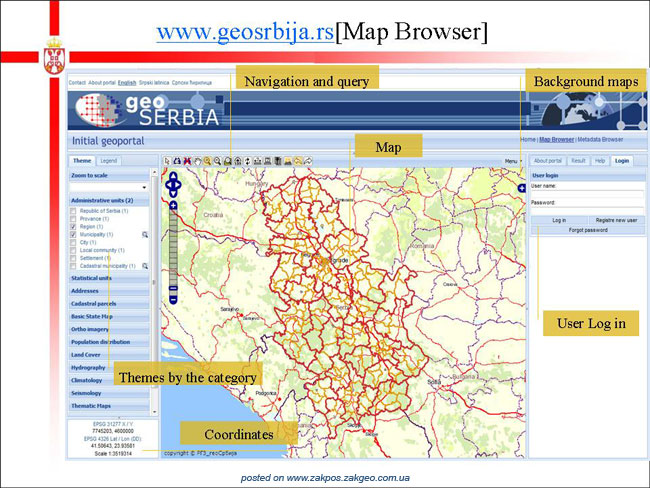Viewport: 650px width, 488px height.
Task: Open the Metadata Browser link
Action: (x=600, y=139)
